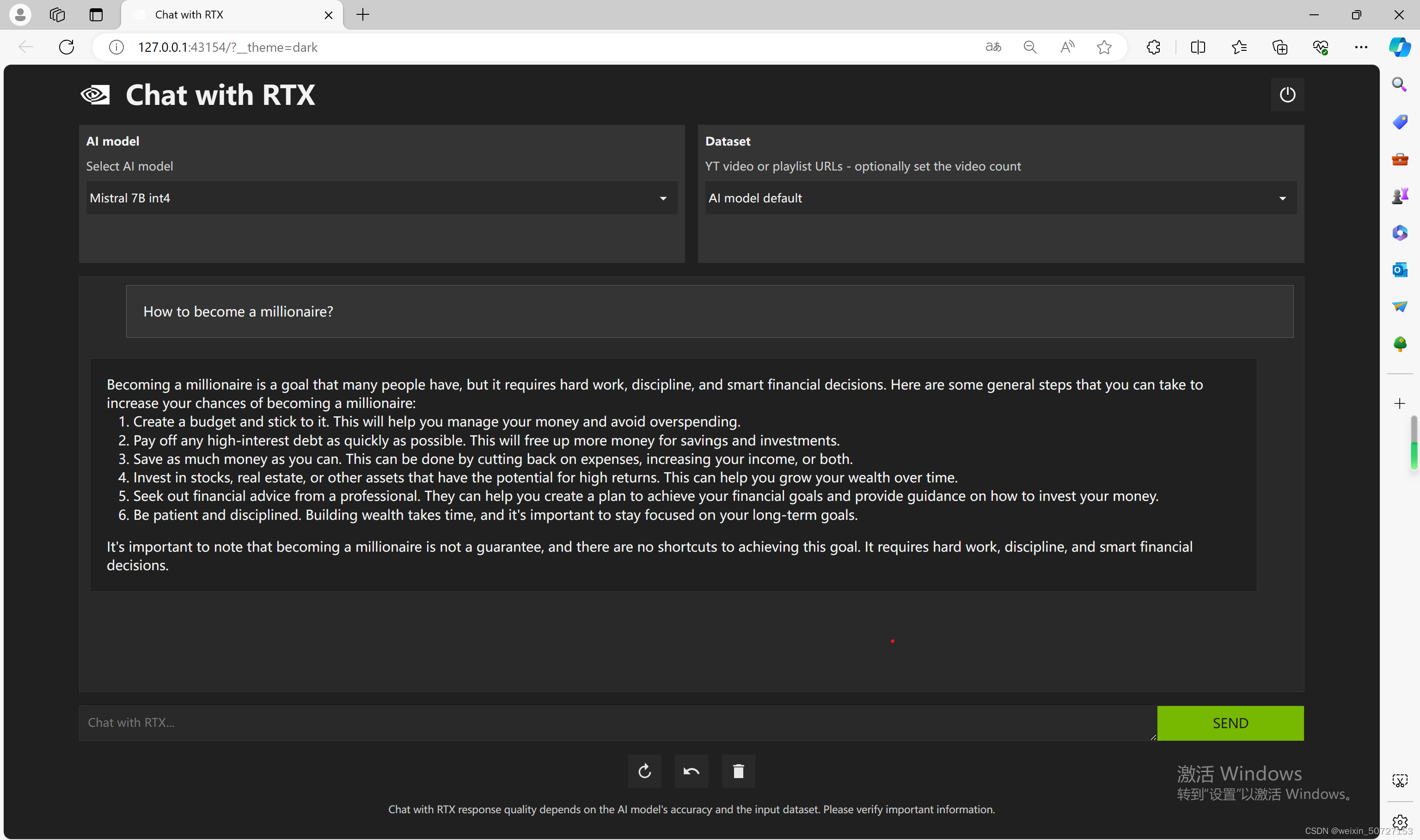Viewport: 1420px width, 840px height.
Task: Add page to favorites star
Action: pos(1104,47)
